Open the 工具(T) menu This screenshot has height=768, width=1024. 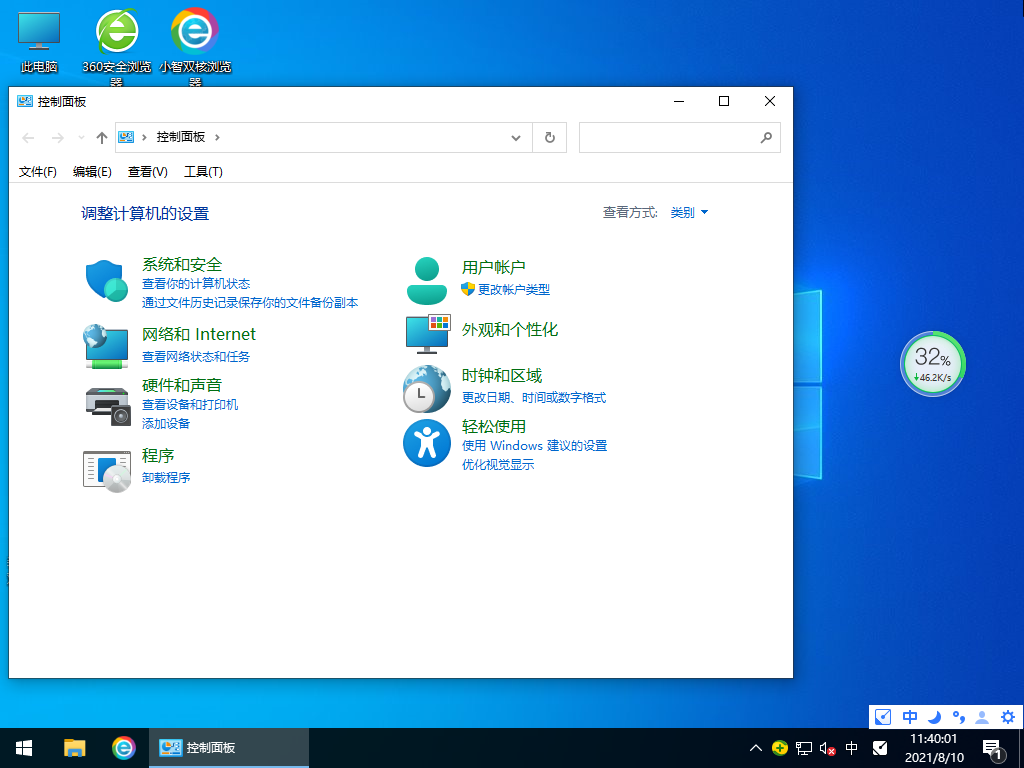203,171
